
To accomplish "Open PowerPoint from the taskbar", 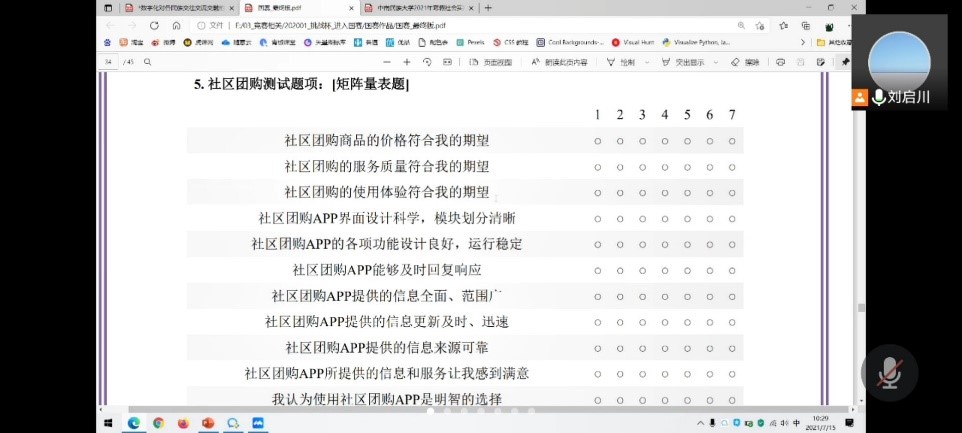I will 208,423.
